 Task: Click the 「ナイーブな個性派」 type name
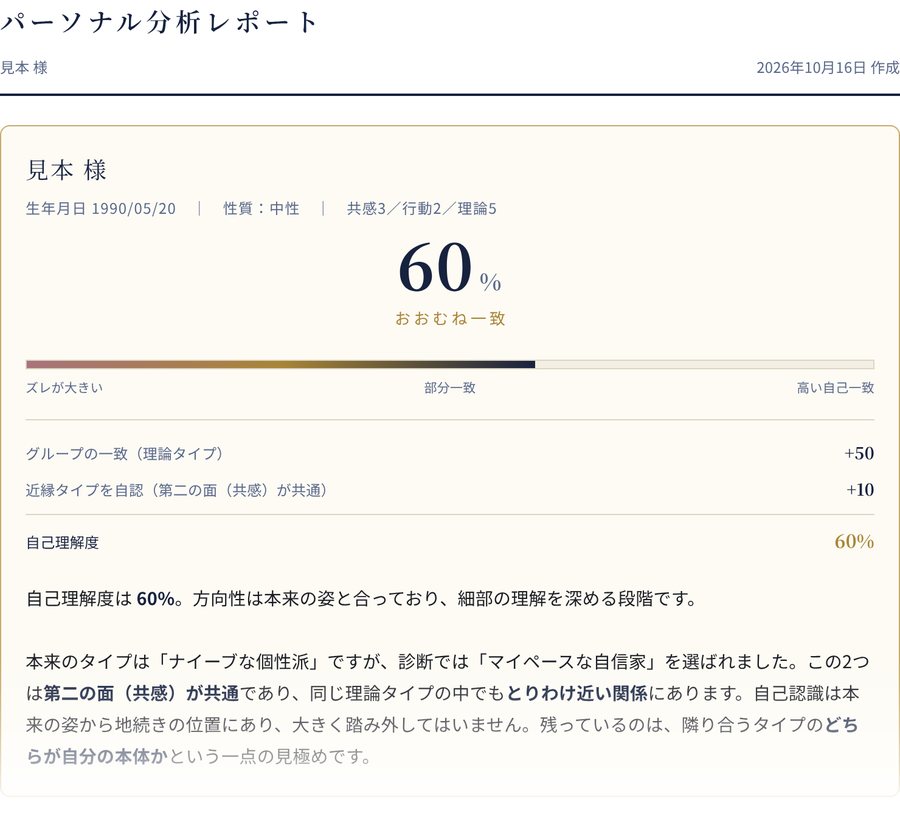[239, 662]
